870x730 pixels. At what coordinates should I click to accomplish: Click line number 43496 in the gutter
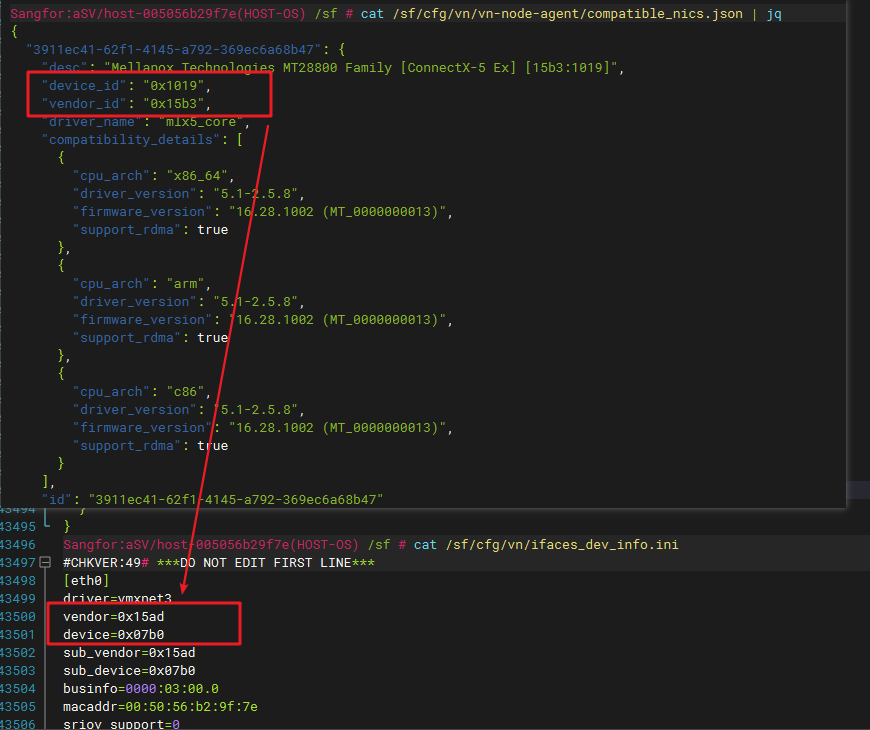coord(18,545)
